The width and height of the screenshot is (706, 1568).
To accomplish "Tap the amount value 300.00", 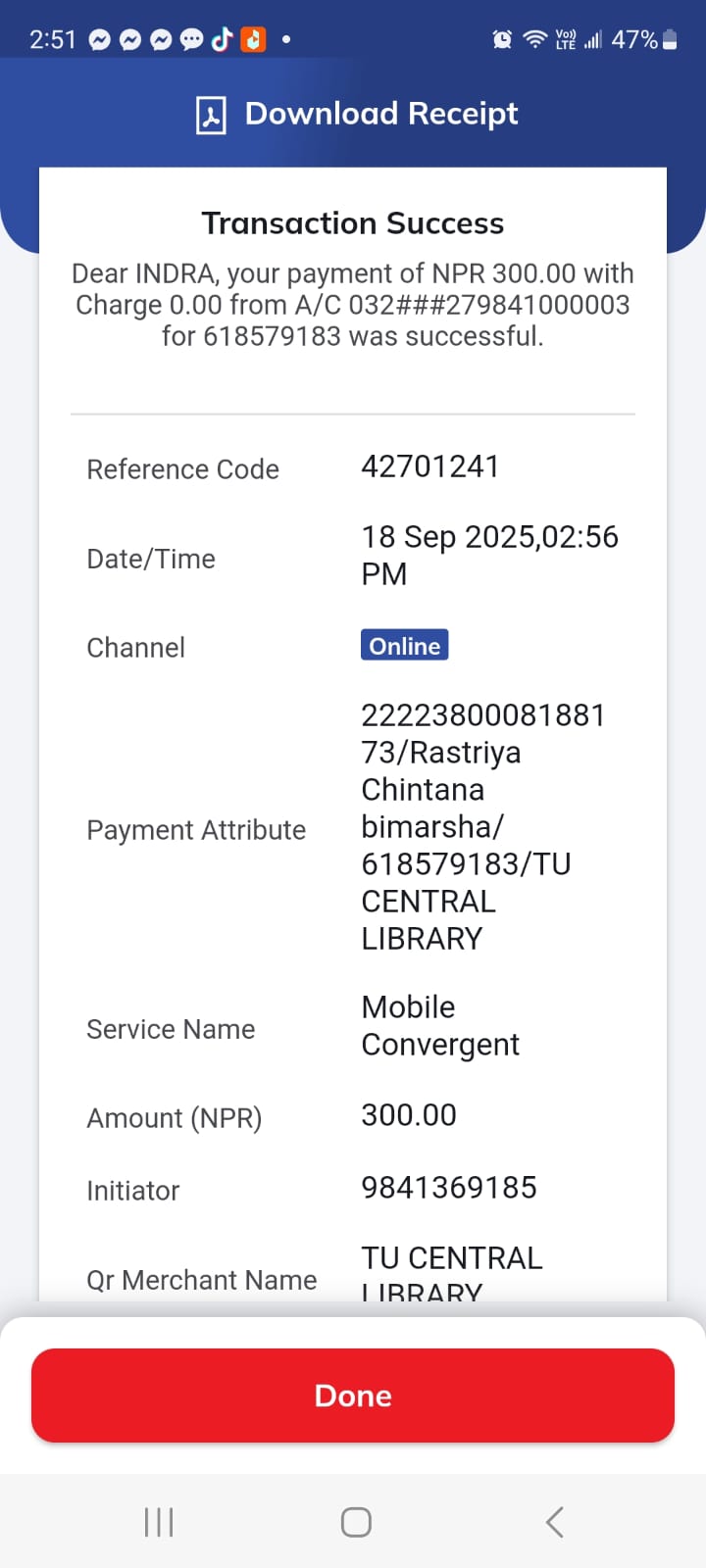I will coord(409,1115).
